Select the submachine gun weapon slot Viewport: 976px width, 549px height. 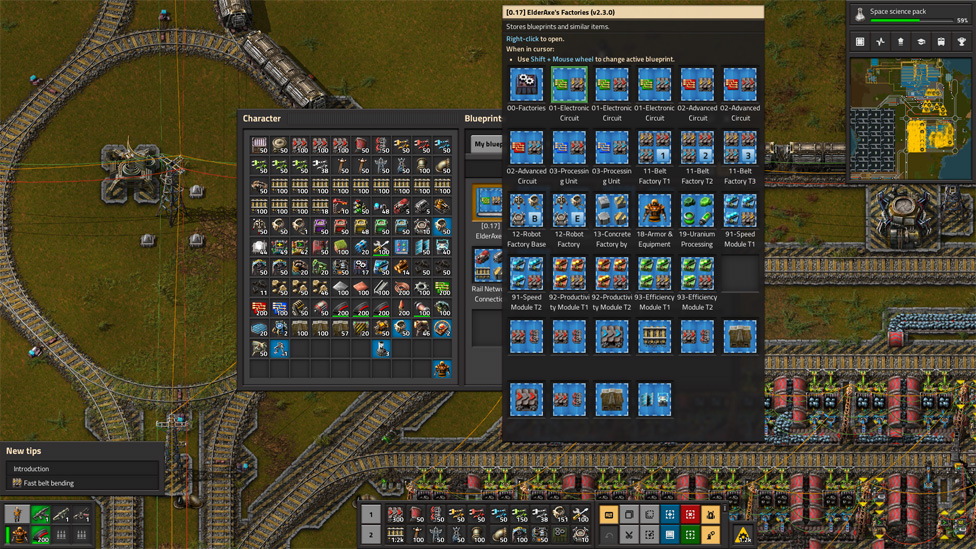(40, 514)
